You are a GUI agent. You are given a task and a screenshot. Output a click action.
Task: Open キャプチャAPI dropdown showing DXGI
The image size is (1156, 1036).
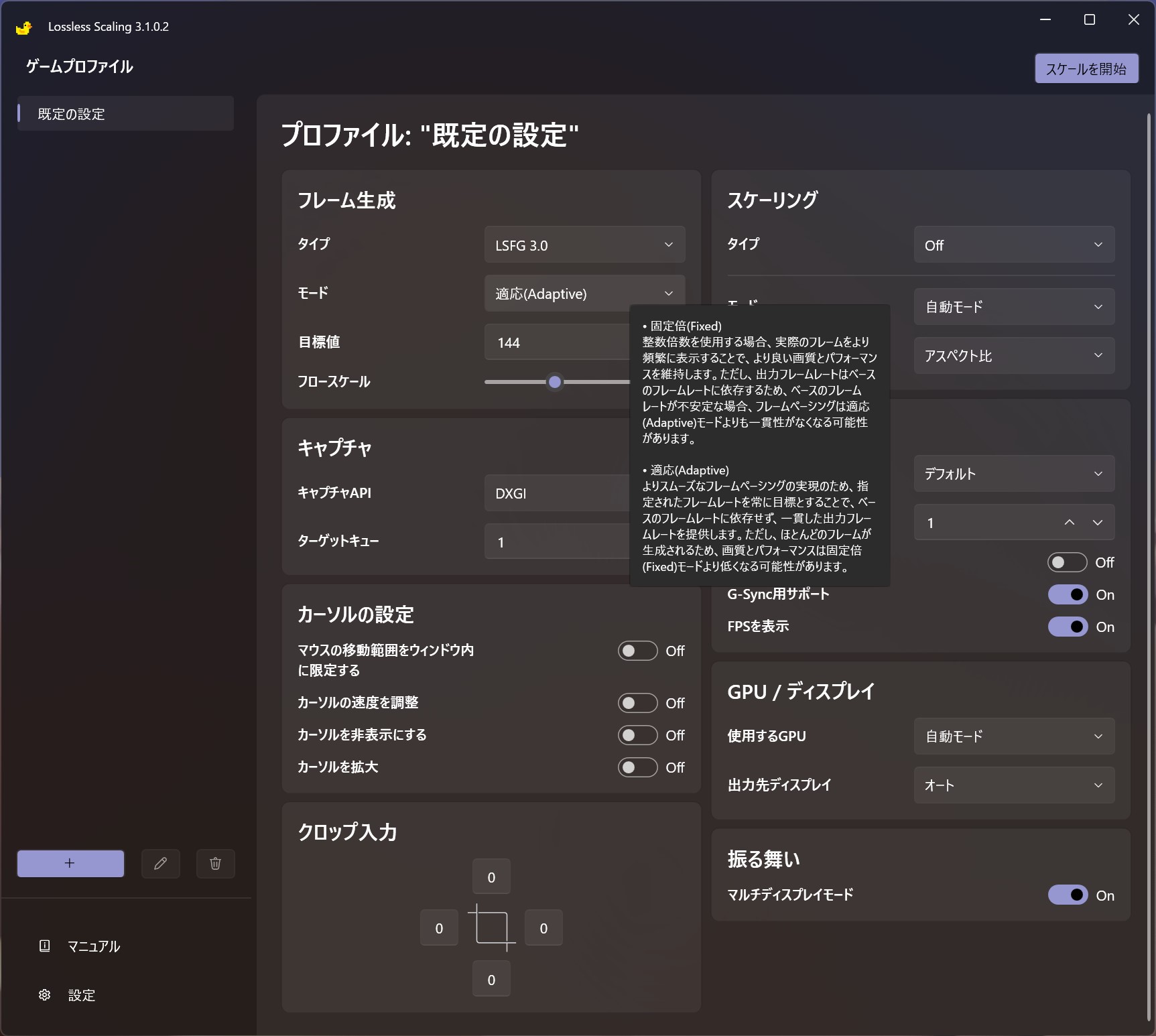click(557, 493)
